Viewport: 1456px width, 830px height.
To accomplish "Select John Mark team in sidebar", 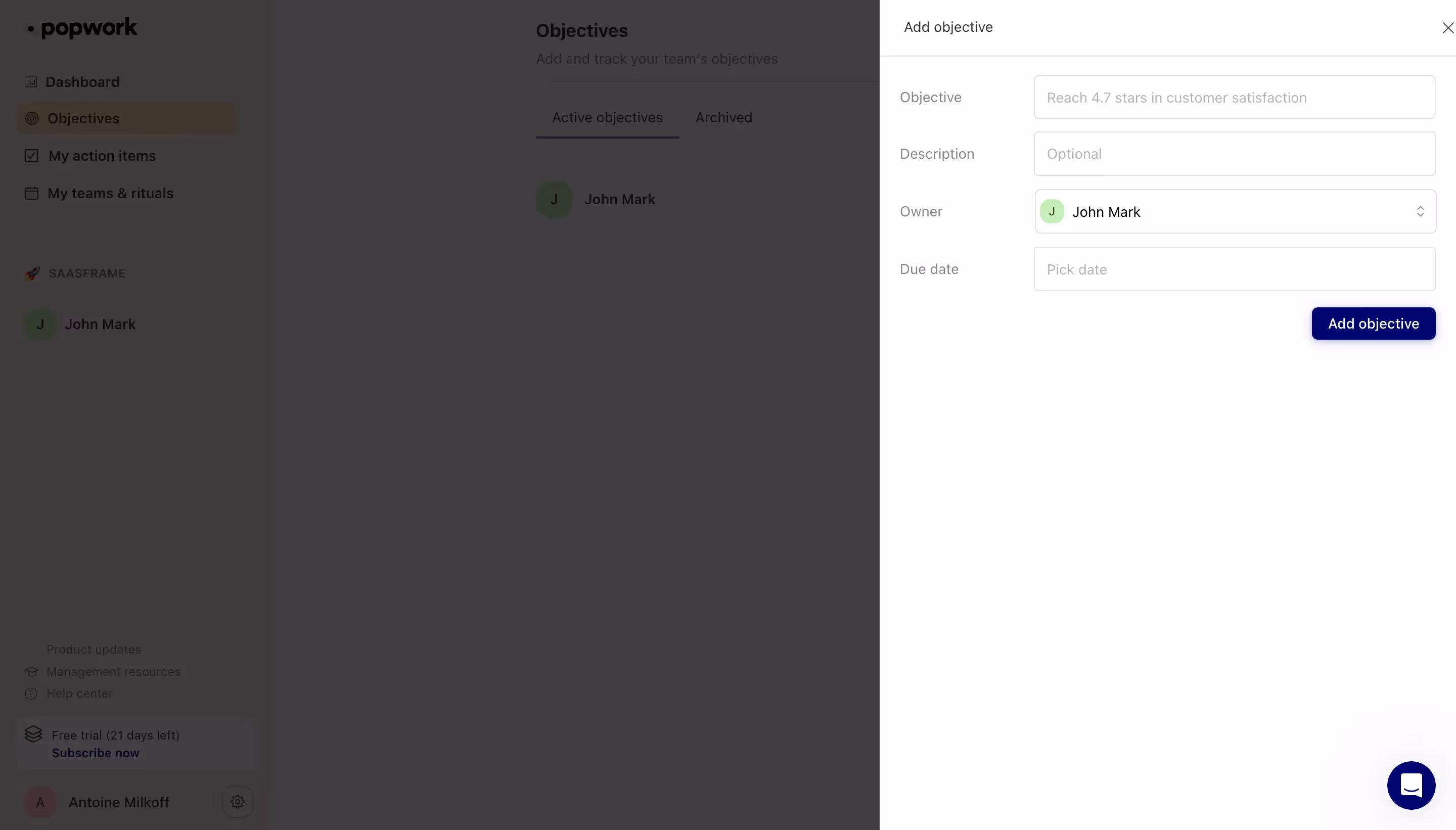I will pos(100,325).
